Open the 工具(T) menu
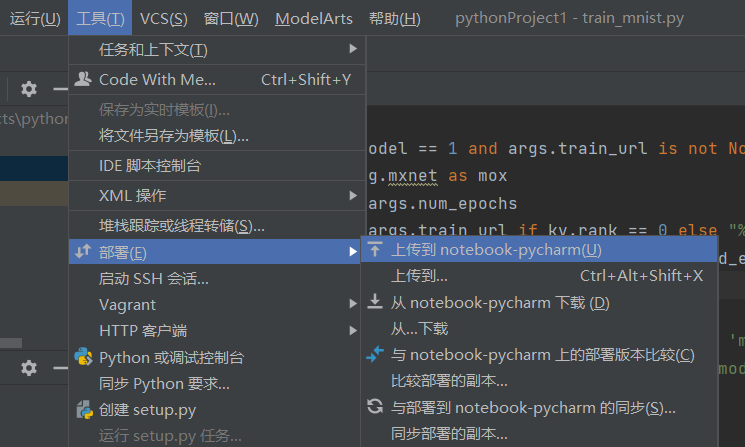Image resolution: width=745 pixels, height=447 pixels. (x=100, y=19)
